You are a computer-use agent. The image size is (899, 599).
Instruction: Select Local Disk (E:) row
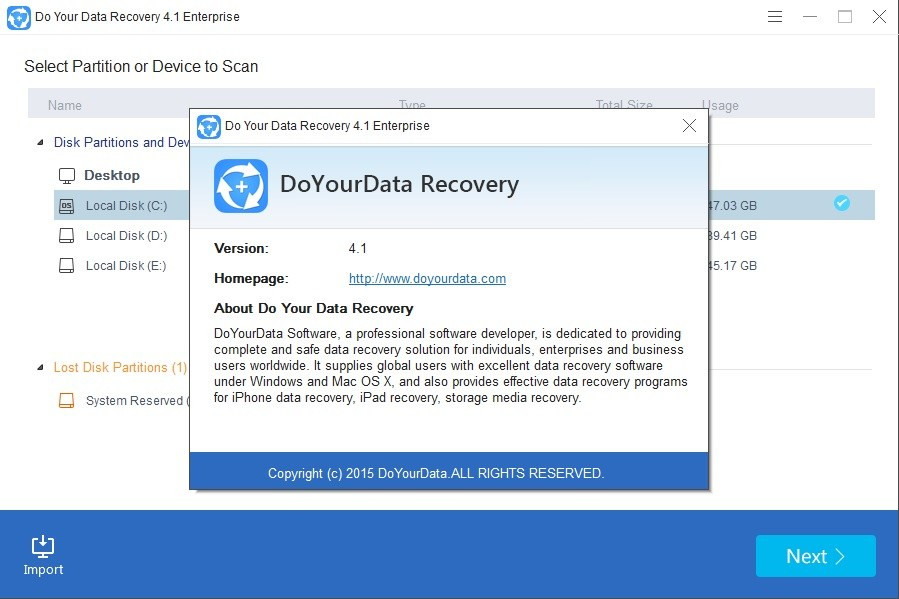coord(464,265)
